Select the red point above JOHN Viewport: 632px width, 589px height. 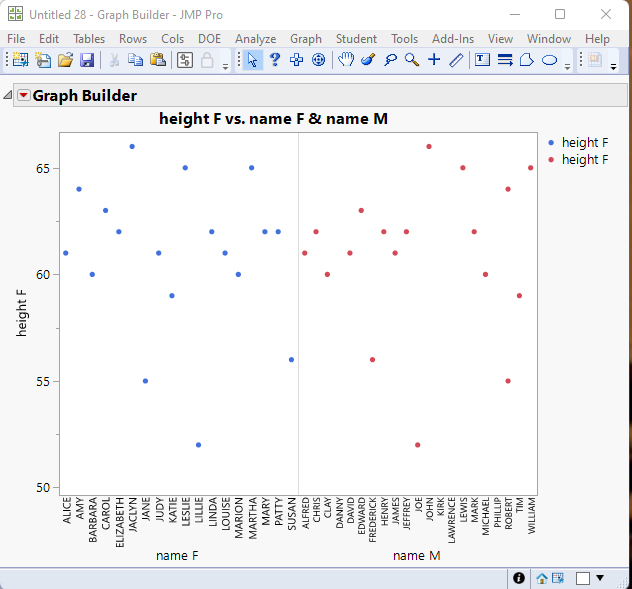(429, 147)
